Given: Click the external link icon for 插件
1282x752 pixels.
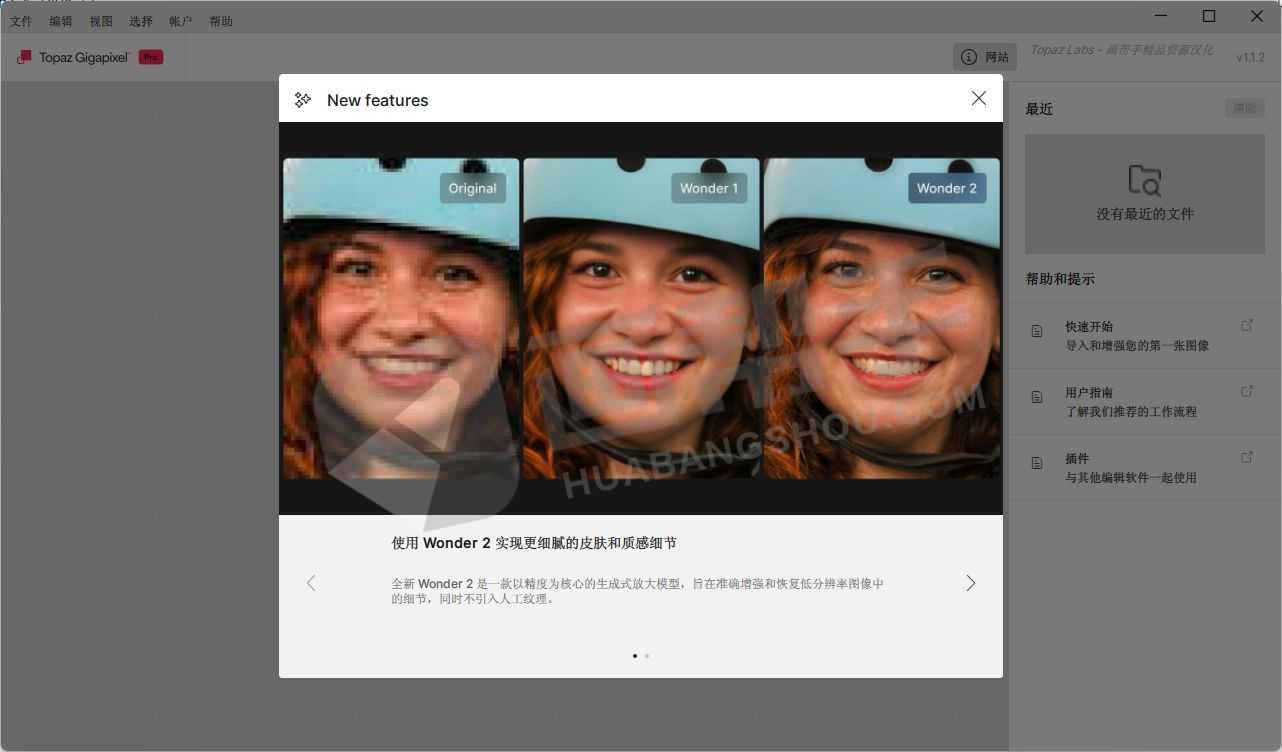Looking at the screenshot, I should (1247, 457).
